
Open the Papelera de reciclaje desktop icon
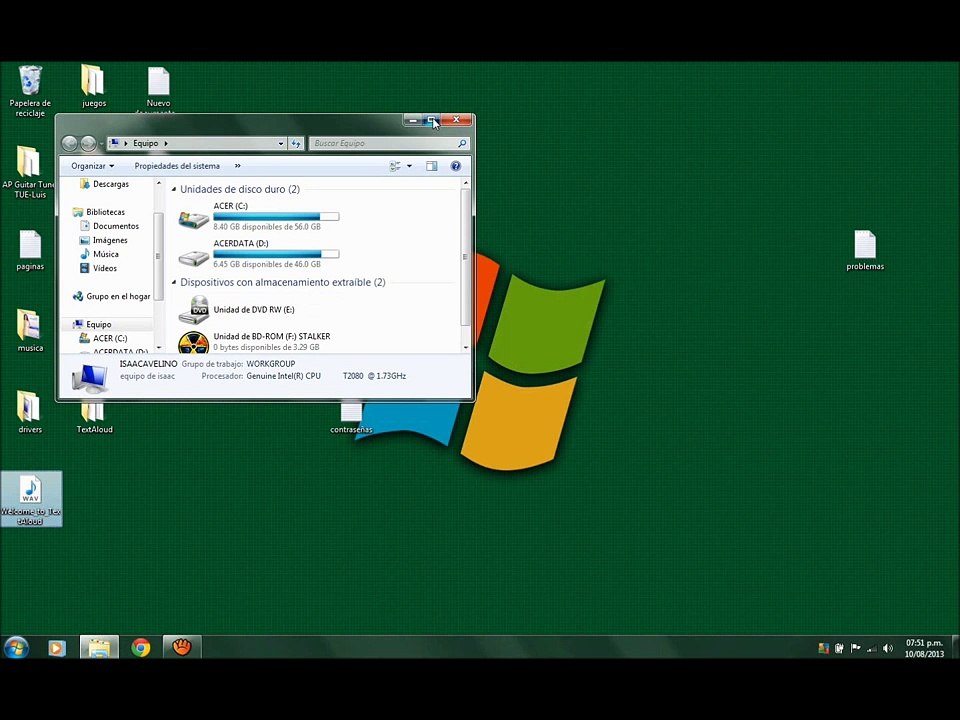[x=29, y=91]
